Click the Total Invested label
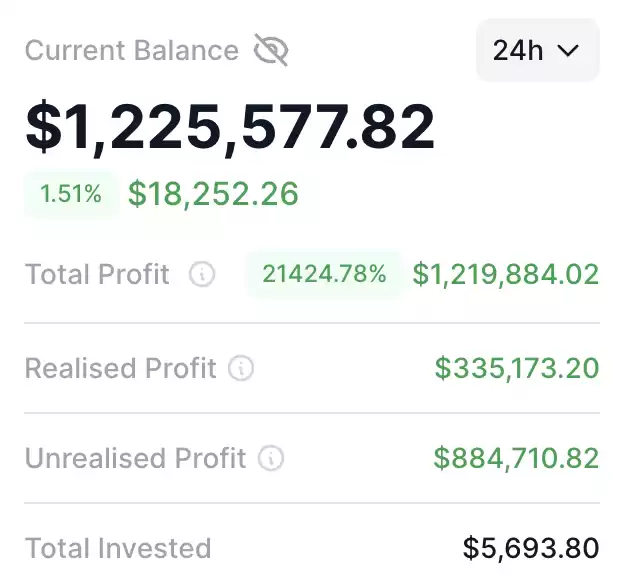 (x=118, y=548)
